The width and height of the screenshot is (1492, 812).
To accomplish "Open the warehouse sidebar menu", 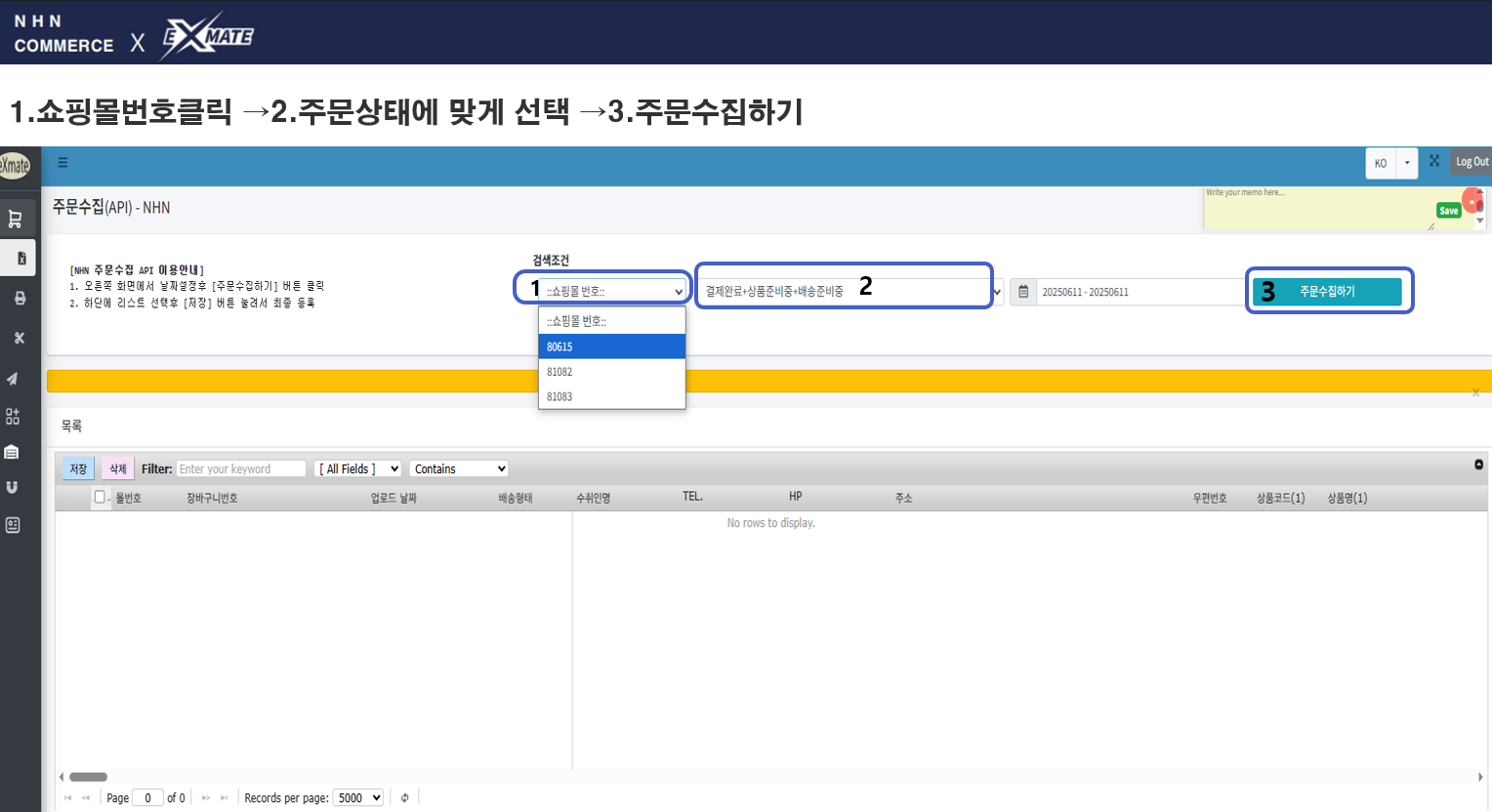I will 12,452.
